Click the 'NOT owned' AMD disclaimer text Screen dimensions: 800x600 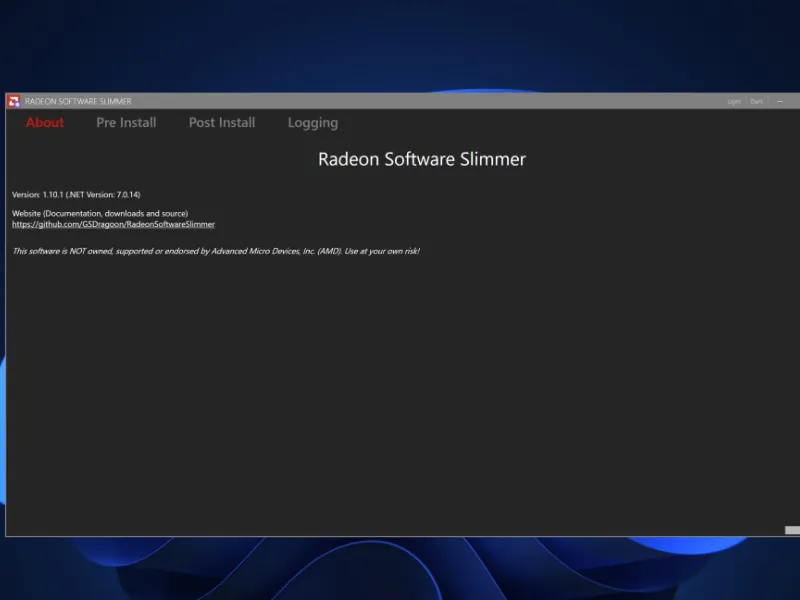pyautogui.click(x=216, y=251)
